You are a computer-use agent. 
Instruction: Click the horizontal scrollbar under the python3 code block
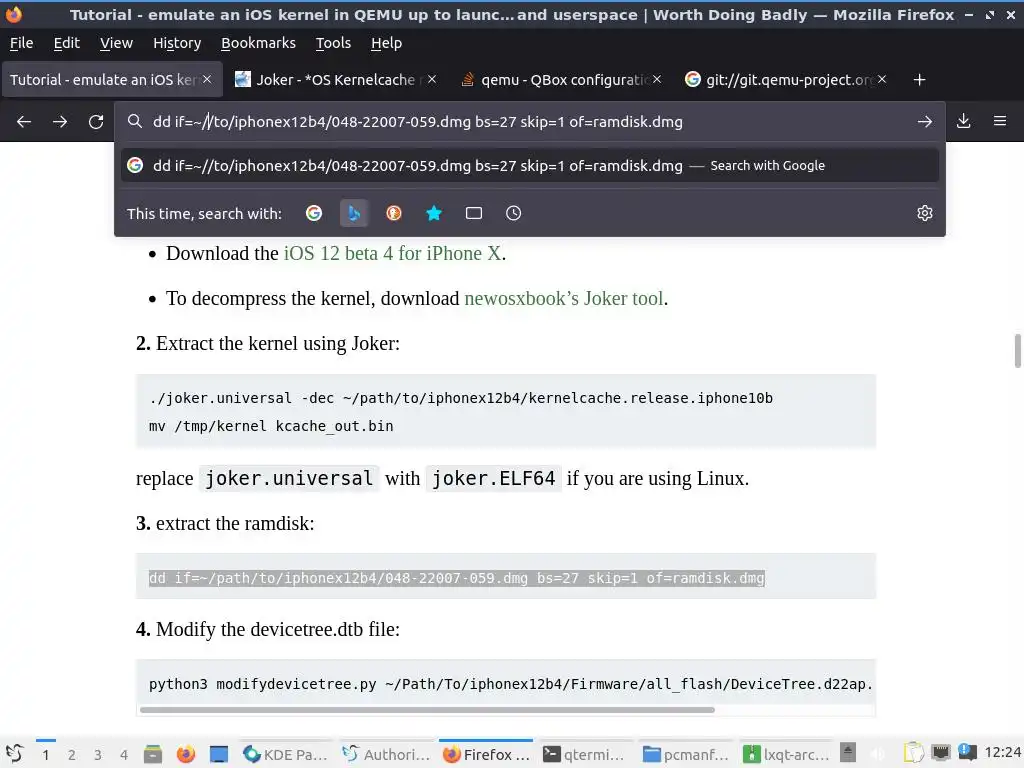coord(427,710)
